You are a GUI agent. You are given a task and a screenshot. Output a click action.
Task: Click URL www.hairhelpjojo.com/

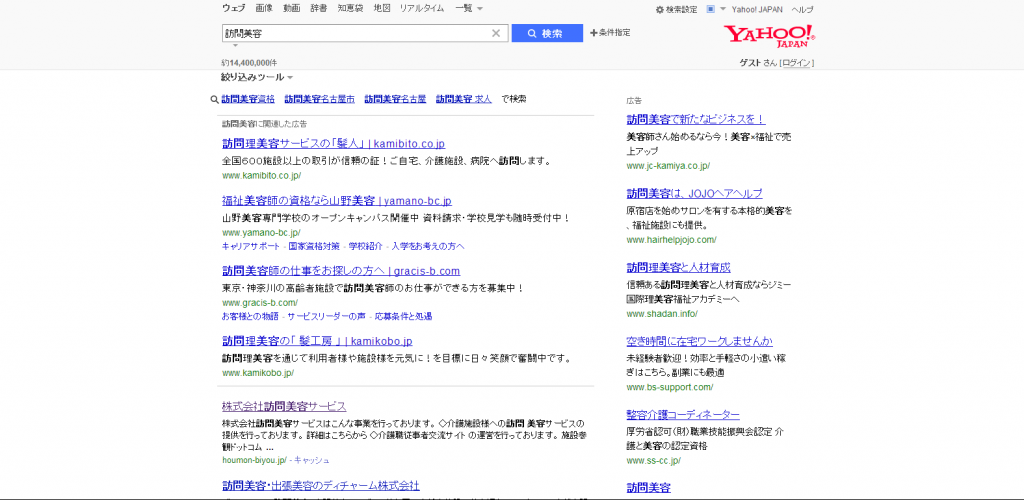coord(671,240)
